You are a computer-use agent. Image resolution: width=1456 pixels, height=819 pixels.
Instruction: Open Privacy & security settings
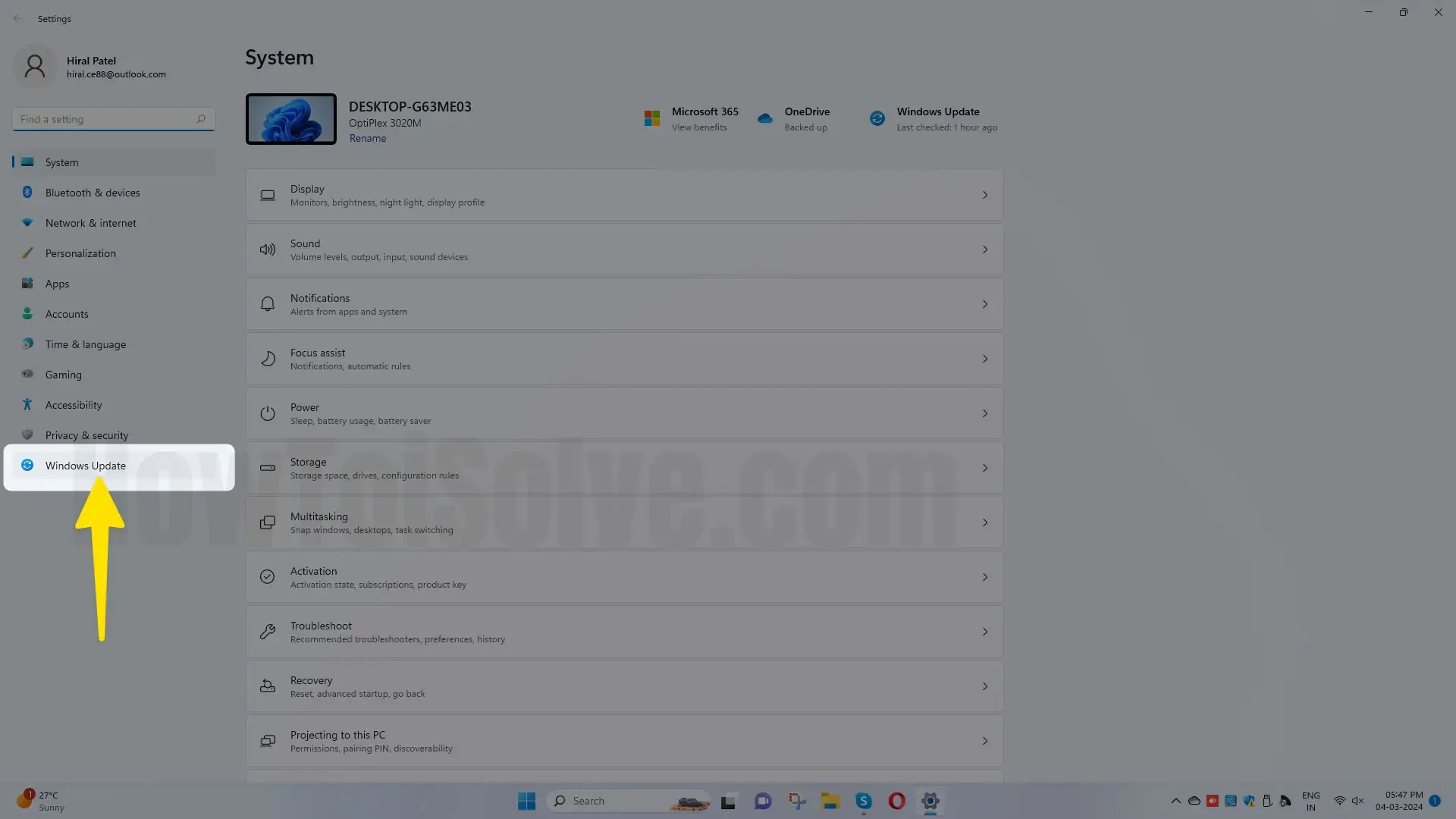coord(114,435)
